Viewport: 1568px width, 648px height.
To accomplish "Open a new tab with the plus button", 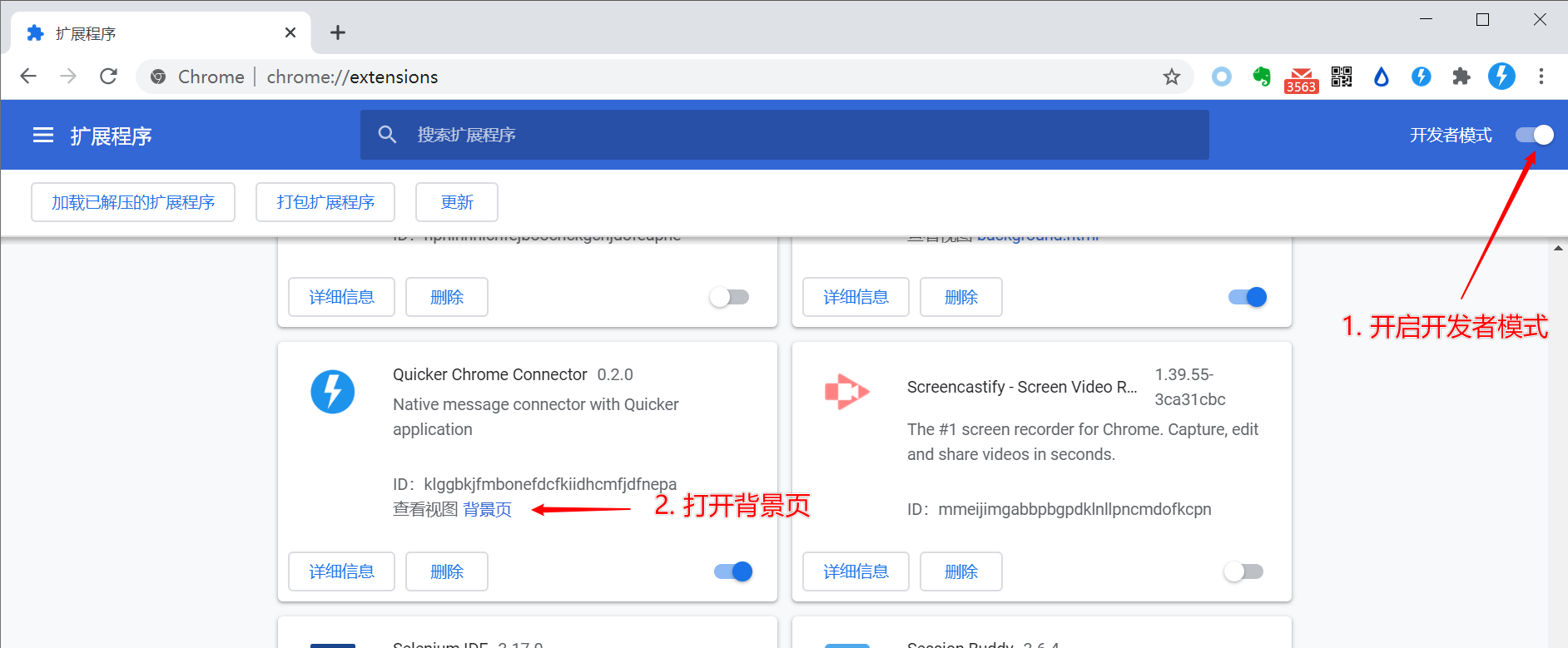I will 337,32.
